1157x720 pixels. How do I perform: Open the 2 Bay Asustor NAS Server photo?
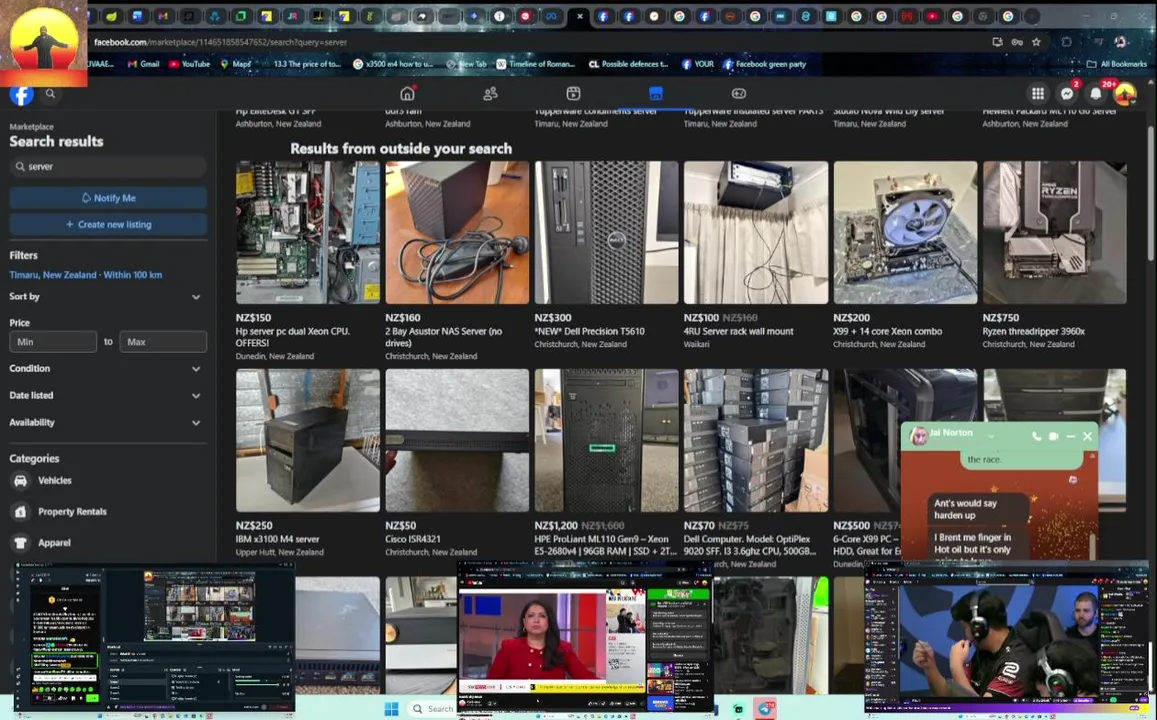457,232
